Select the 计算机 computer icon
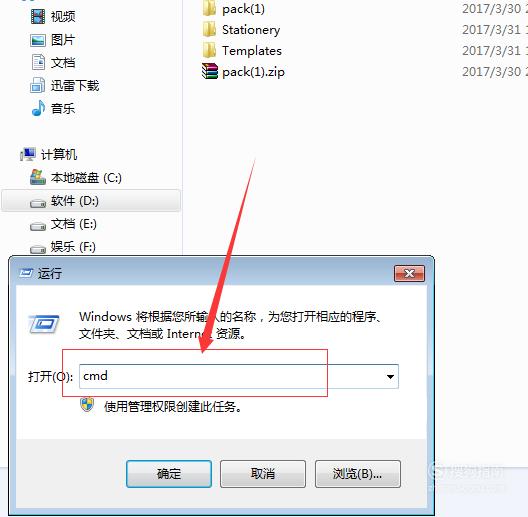Viewport: 528px width, 517px height. (28, 155)
